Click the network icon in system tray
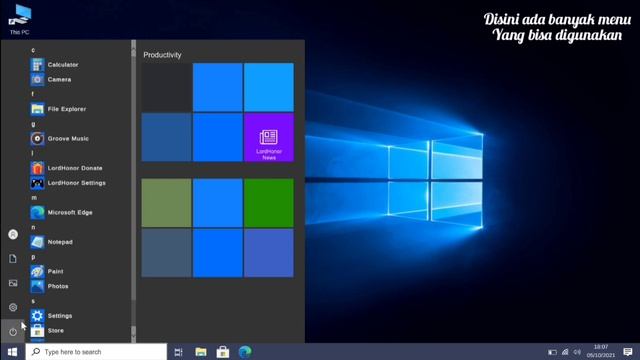 (x=565, y=352)
